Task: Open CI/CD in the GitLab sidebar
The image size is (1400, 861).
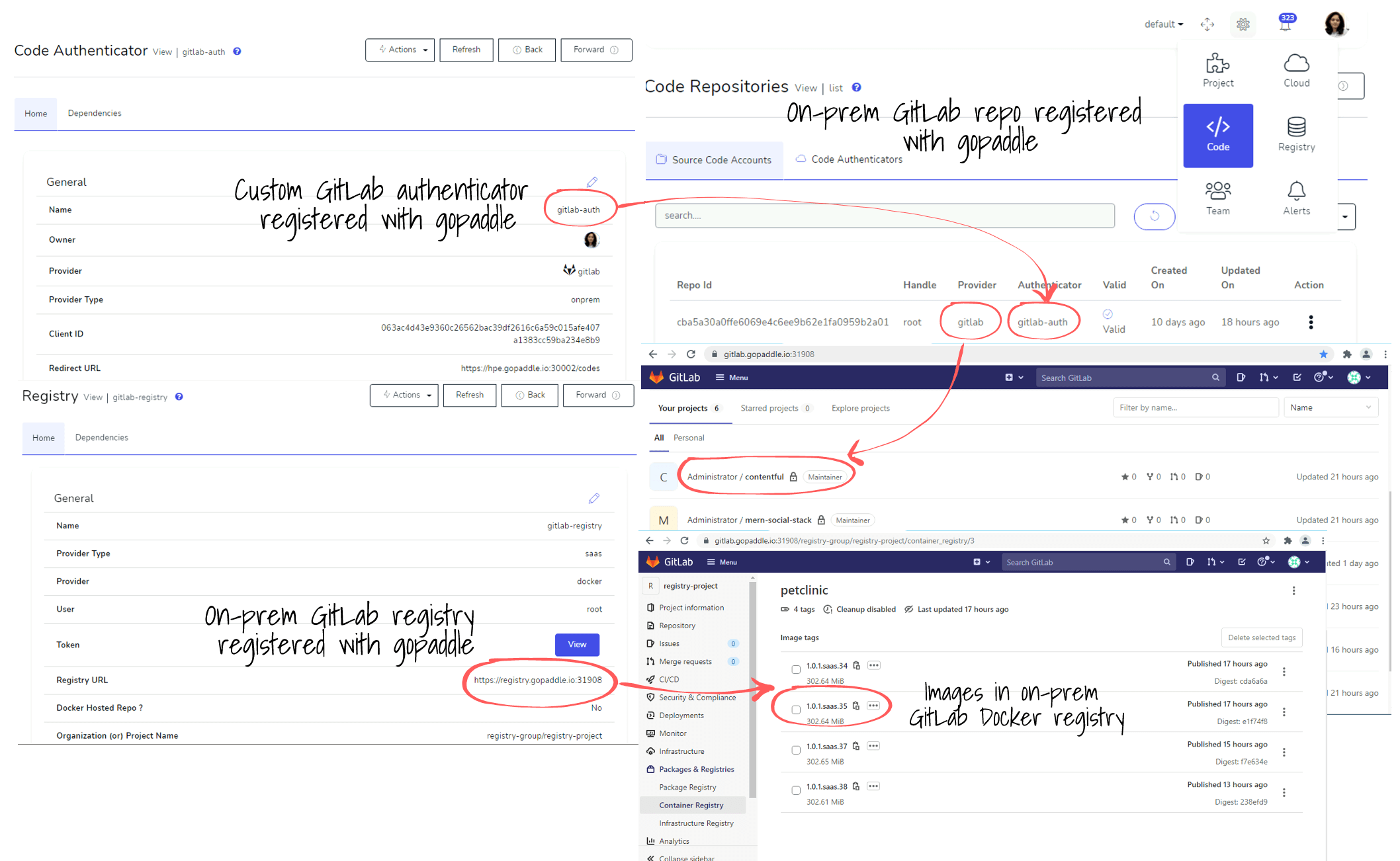Action: coord(670,679)
